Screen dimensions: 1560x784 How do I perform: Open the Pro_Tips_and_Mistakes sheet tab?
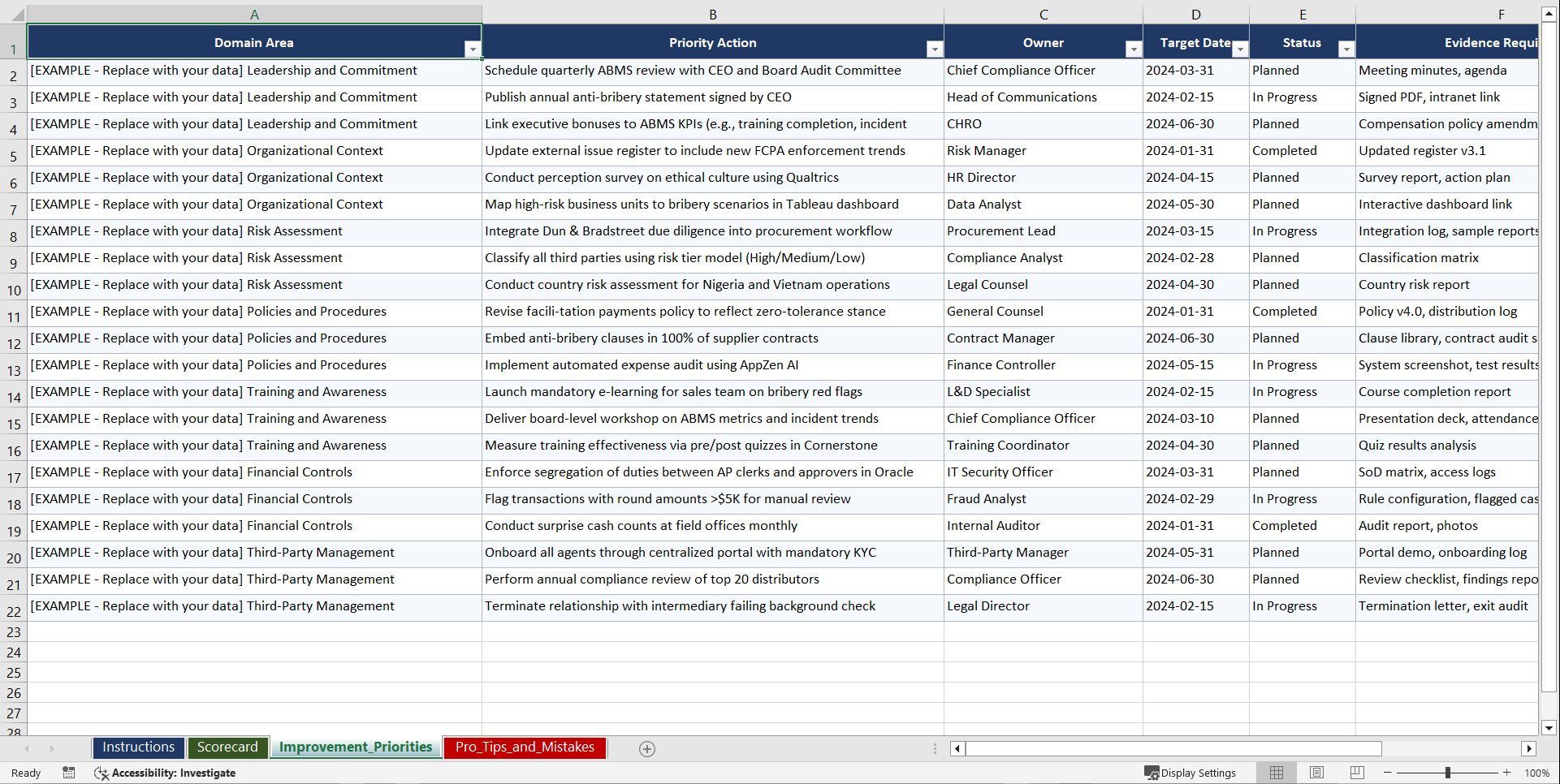pos(524,747)
